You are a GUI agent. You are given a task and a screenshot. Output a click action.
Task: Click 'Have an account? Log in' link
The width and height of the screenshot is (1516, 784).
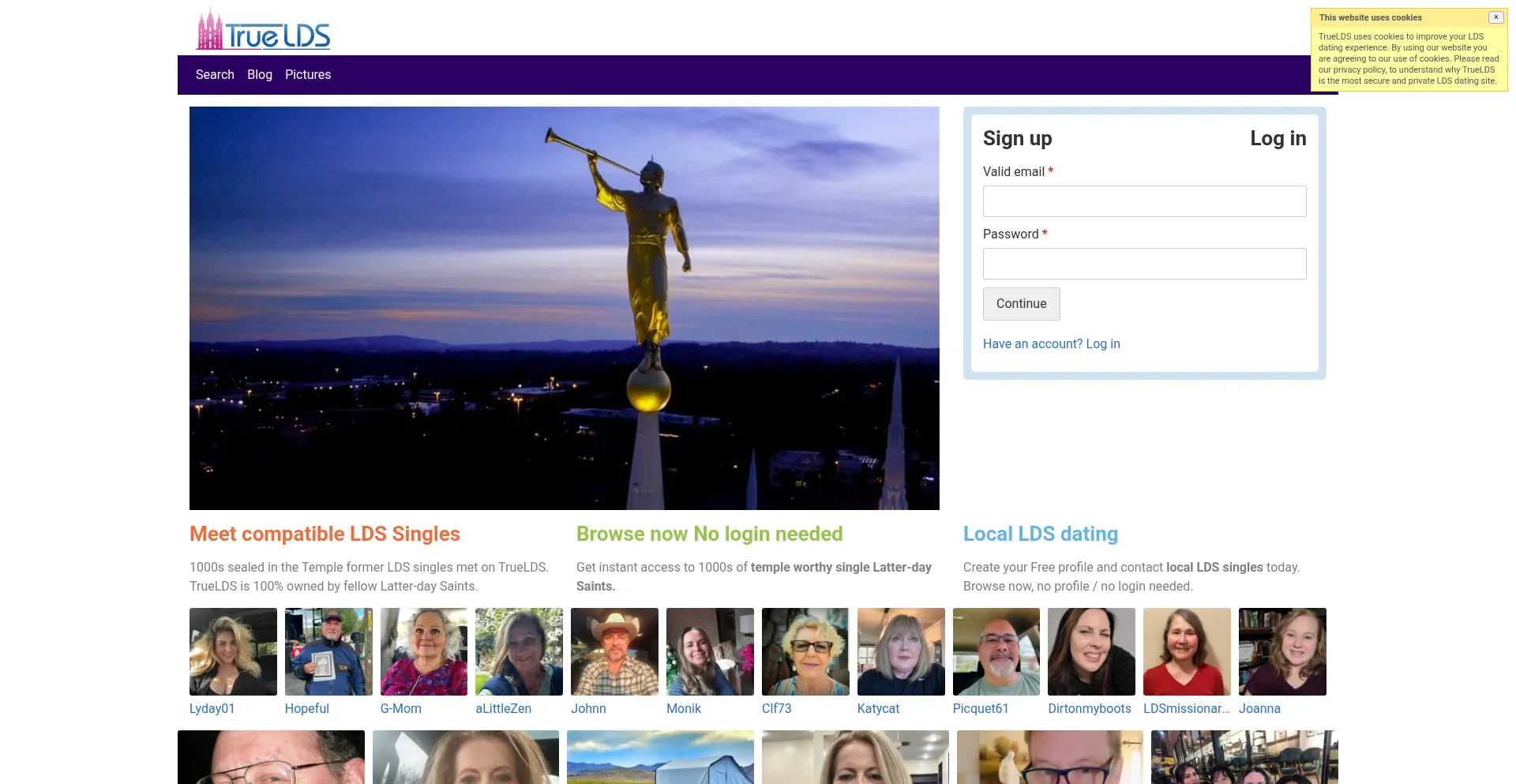(1051, 344)
